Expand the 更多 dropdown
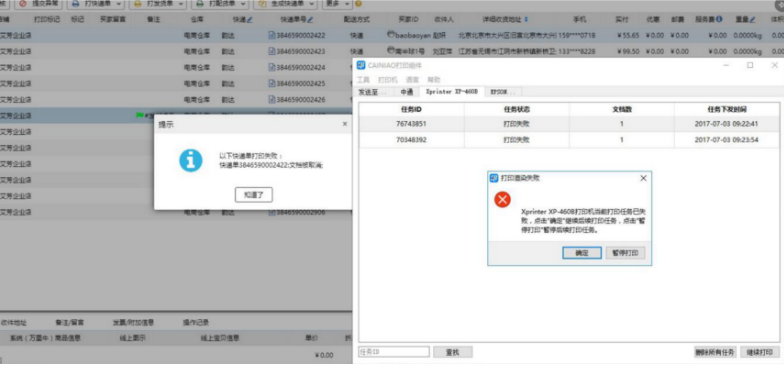 [x=337, y=4]
